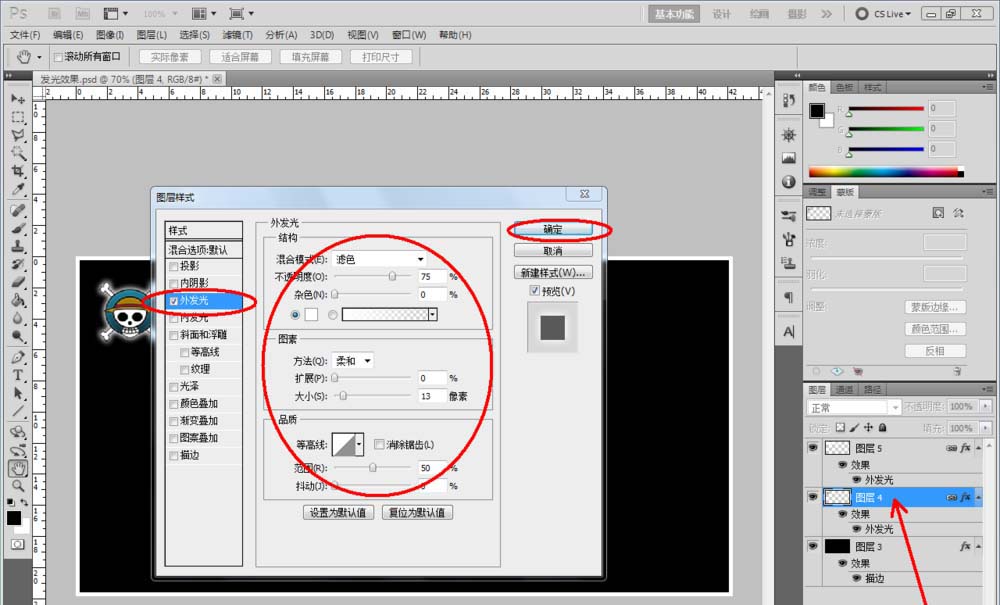This screenshot has width=1000, height=605.
Task: Select the Crop tool
Action: [18, 171]
